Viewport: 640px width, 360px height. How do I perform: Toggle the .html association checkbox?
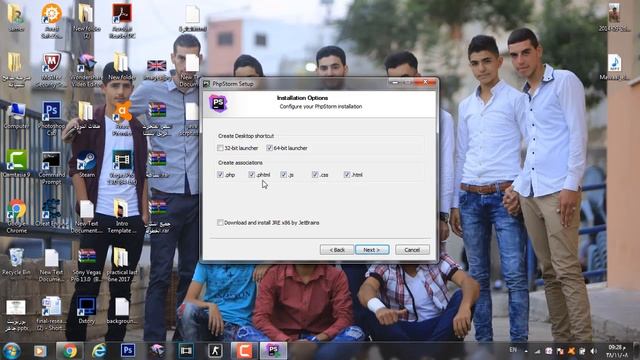pyautogui.click(x=347, y=174)
